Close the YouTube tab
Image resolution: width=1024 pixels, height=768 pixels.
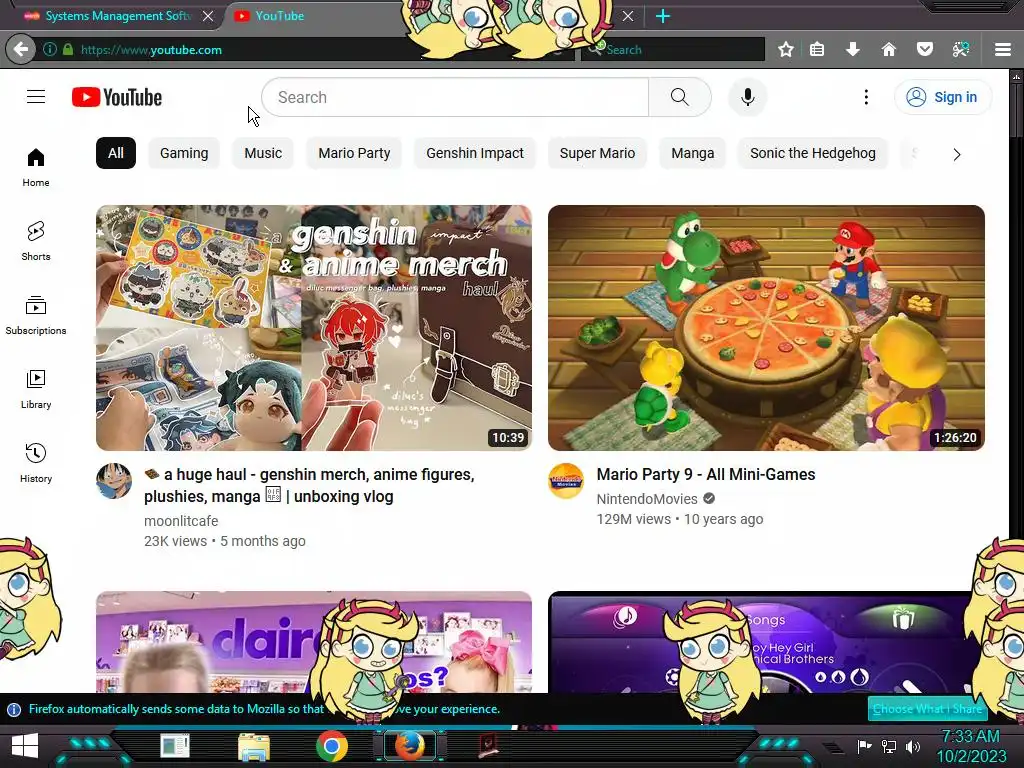[628, 16]
